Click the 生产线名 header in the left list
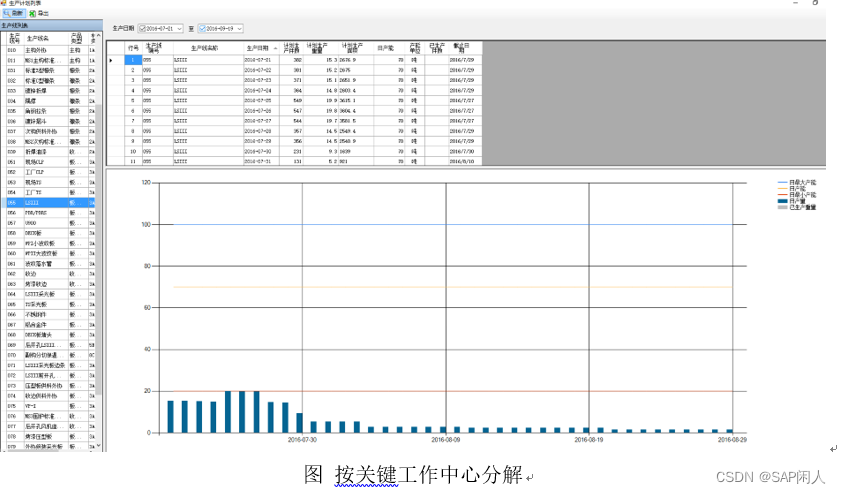Image resolution: width=841 pixels, height=494 pixels. tap(46, 39)
